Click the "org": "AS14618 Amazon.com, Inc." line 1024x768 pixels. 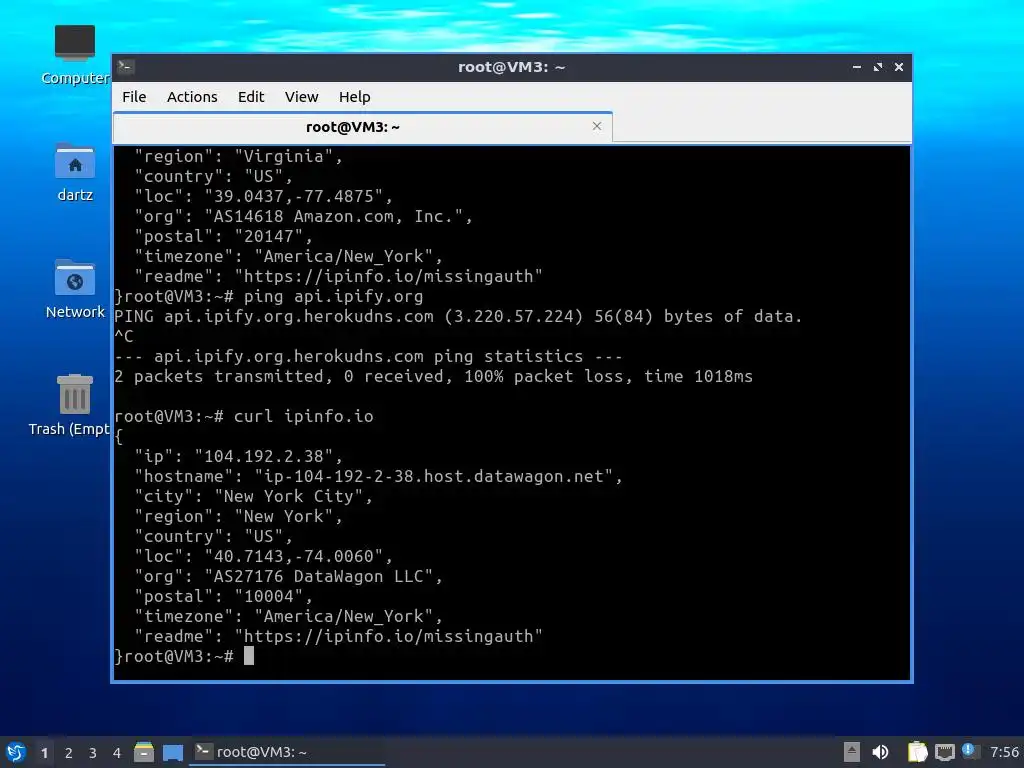(303, 216)
